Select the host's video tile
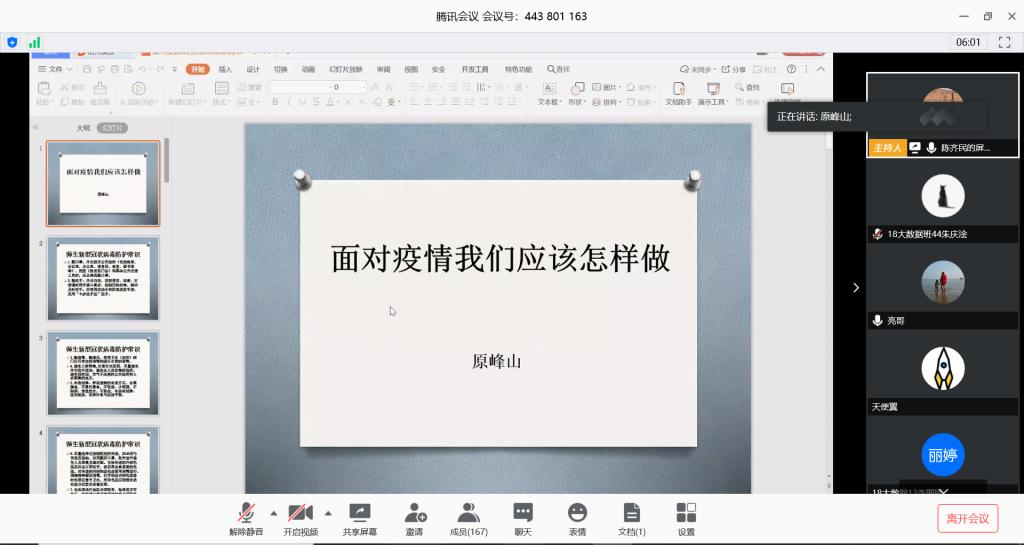The height and width of the screenshot is (545, 1024). [x=942, y=114]
